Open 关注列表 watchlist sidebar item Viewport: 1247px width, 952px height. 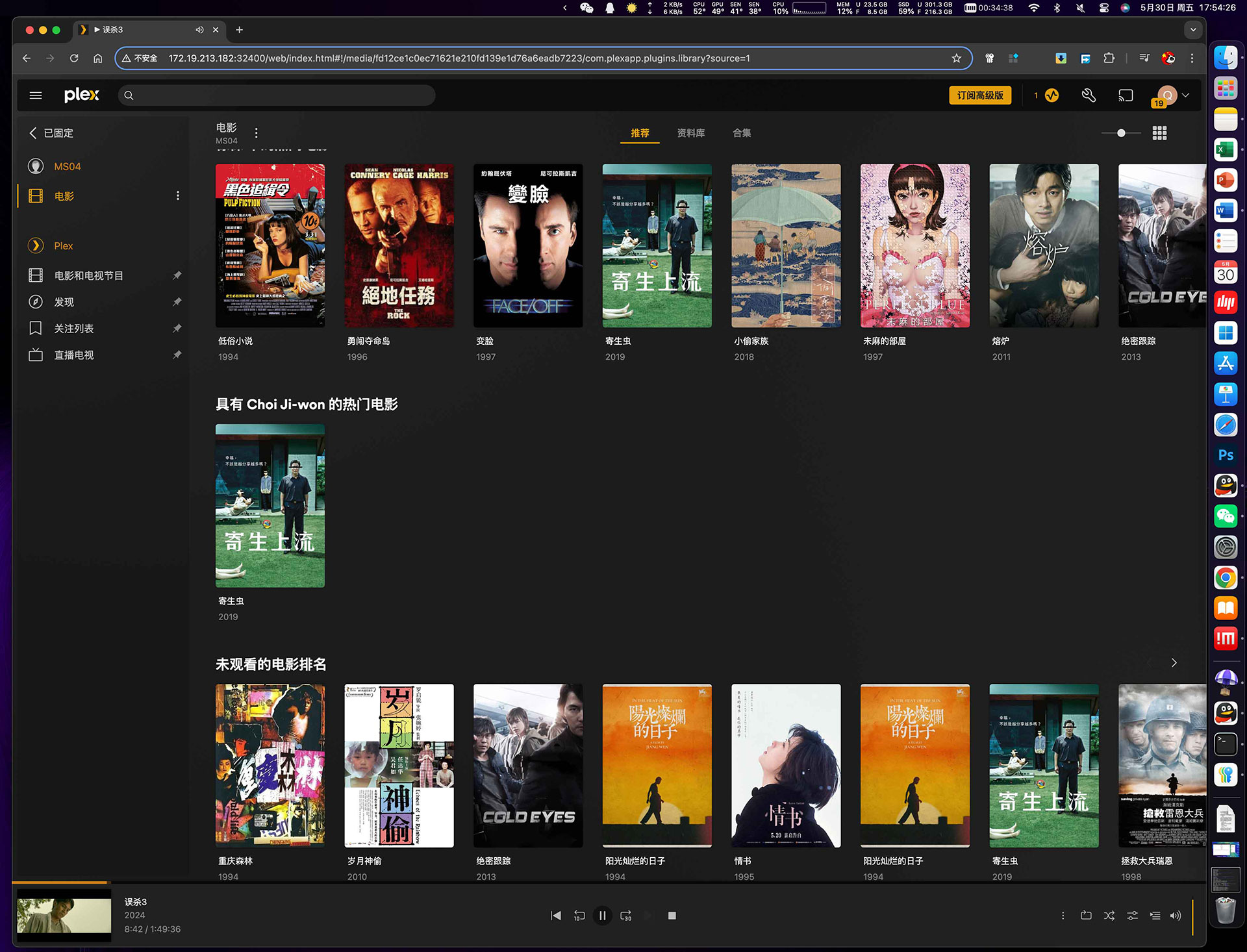[x=73, y=329]
